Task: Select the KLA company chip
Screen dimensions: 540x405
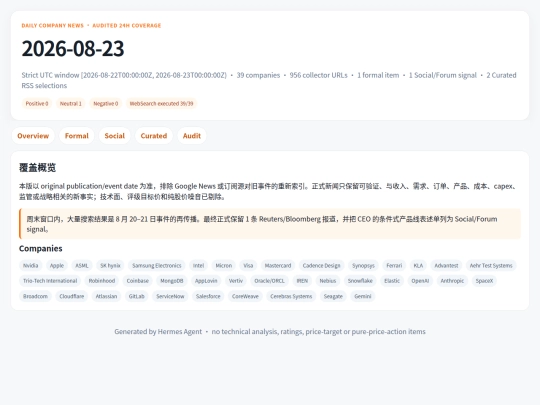Action: (x=418, y=266)
